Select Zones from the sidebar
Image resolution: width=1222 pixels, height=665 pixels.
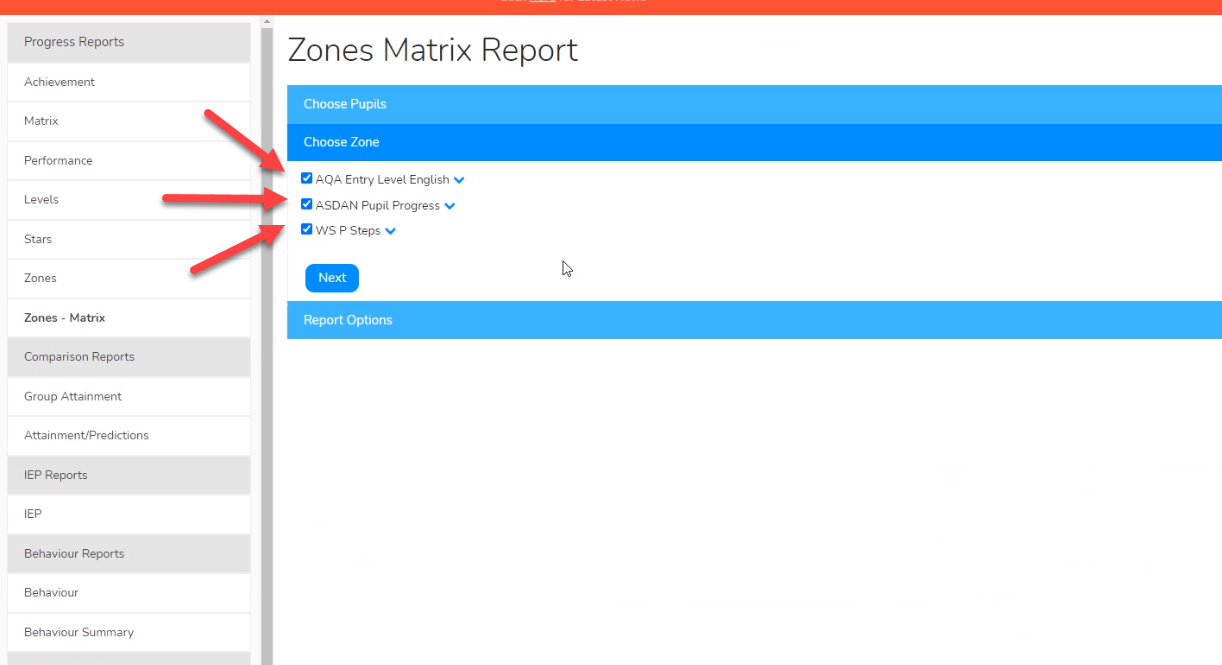(40, 277)
